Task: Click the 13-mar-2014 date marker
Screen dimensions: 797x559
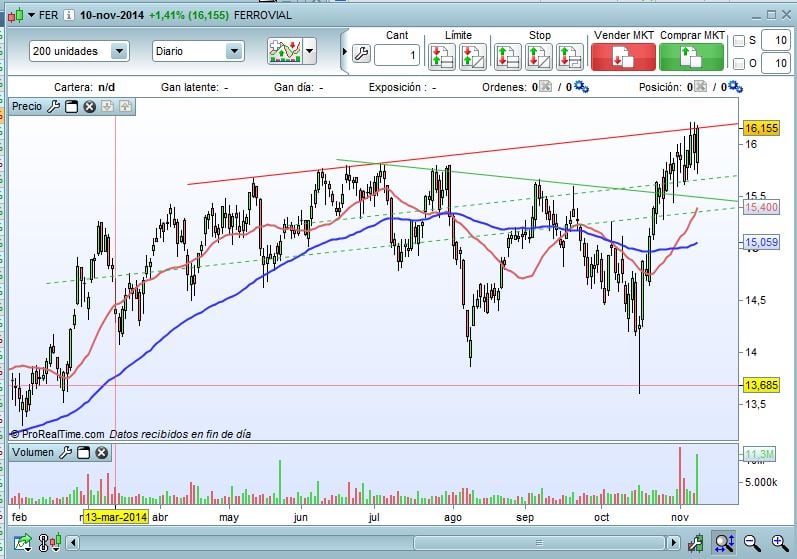Action: (x=116, y=517)
